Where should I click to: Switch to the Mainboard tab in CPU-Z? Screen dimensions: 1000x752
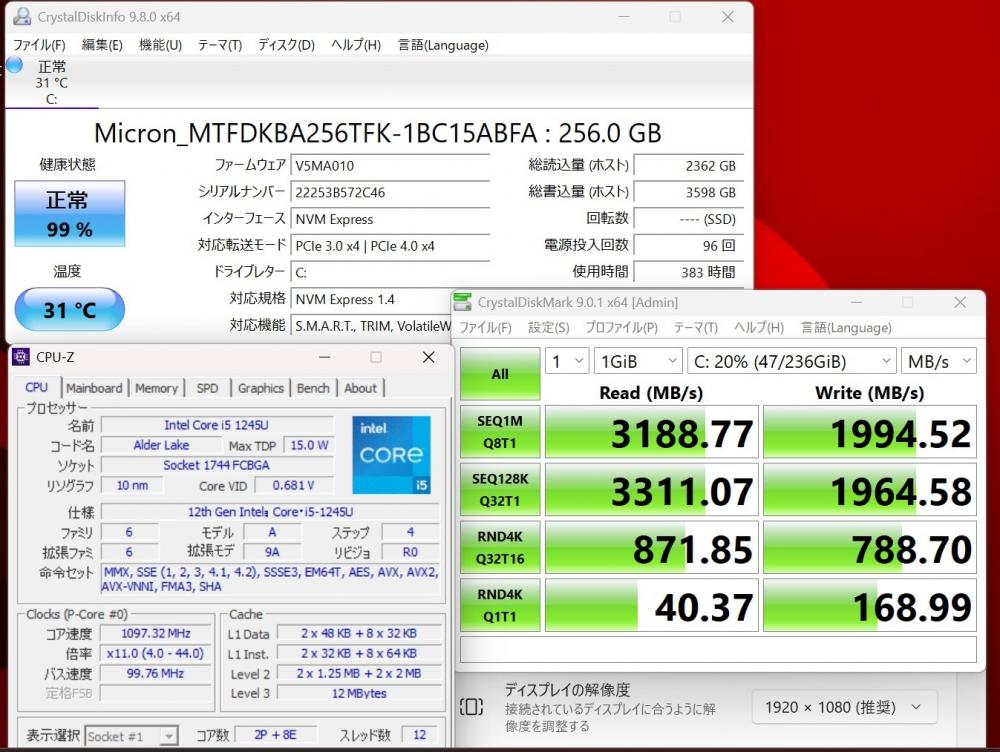(94, 388)
